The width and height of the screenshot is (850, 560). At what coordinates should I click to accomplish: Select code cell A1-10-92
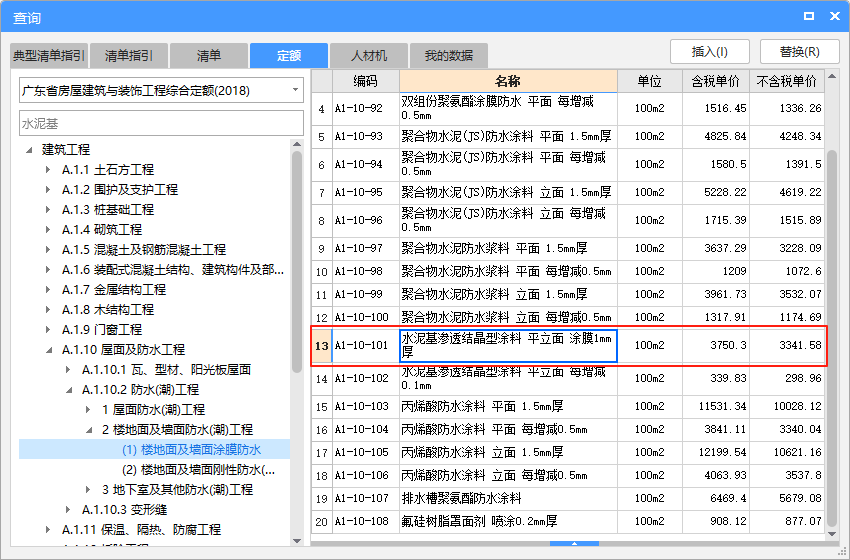click(x=365, y=108)
